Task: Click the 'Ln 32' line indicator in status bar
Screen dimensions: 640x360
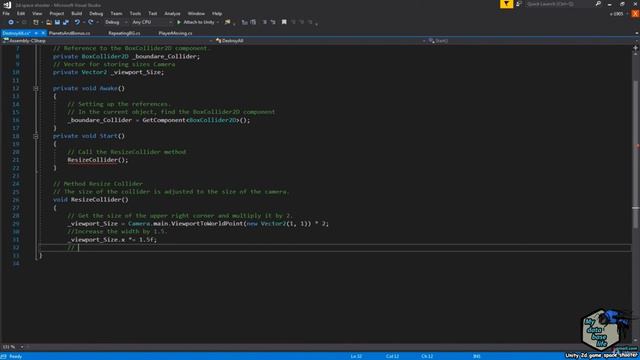Action: 356,356
